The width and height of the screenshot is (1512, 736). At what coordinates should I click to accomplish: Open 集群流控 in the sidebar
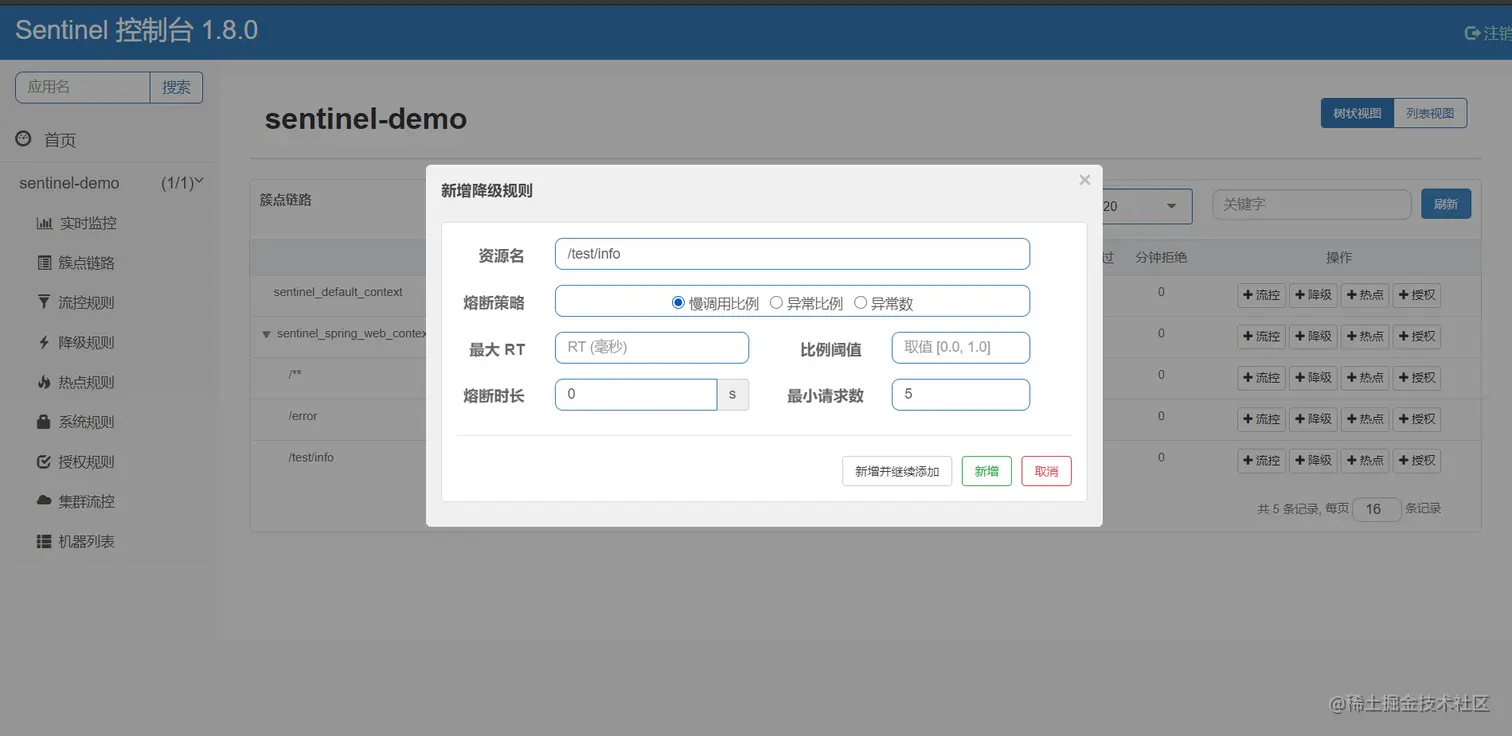pyautogui.click(x=87, y=501)
